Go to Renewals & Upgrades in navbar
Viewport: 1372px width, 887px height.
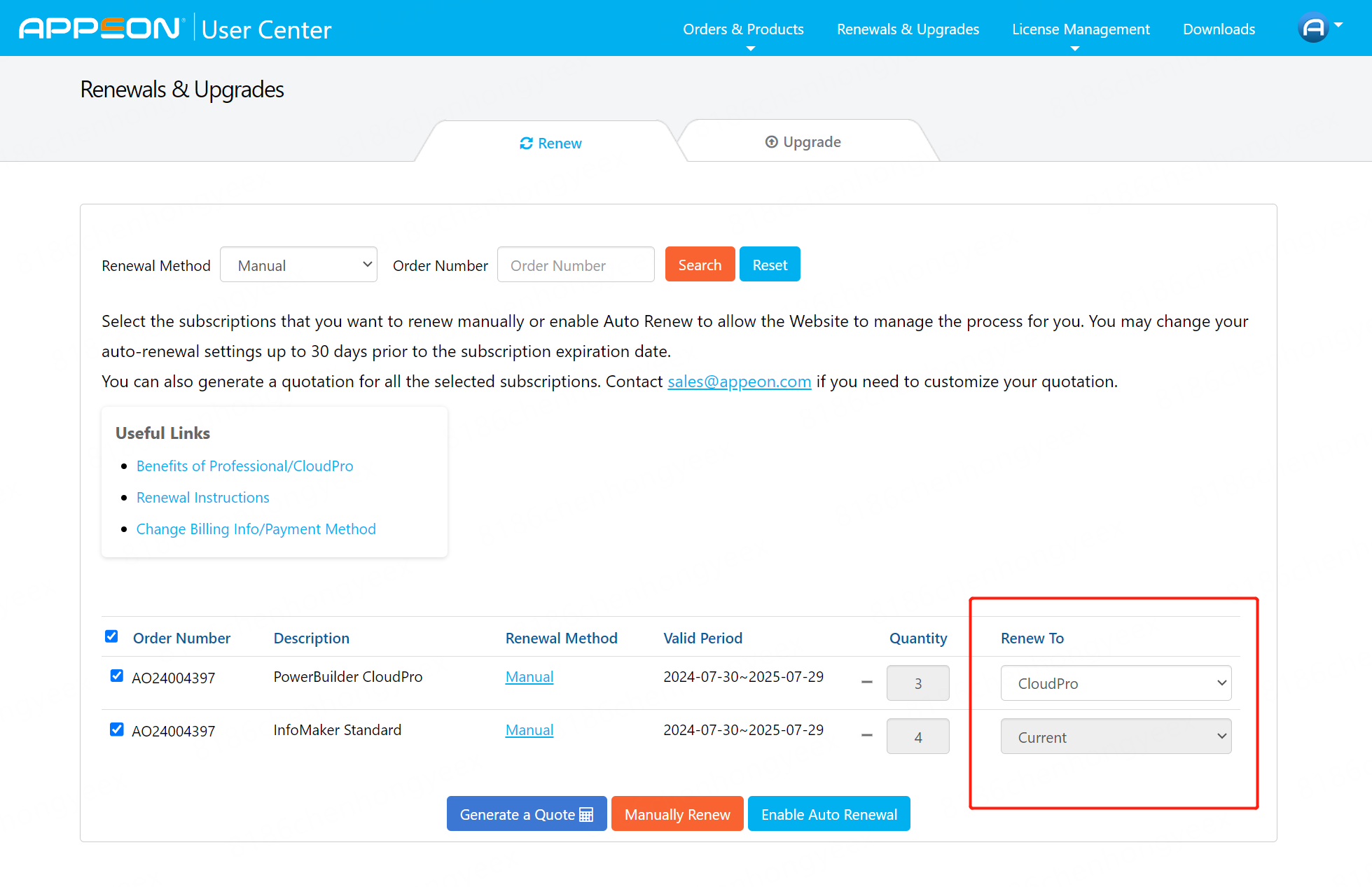[908, 29]
